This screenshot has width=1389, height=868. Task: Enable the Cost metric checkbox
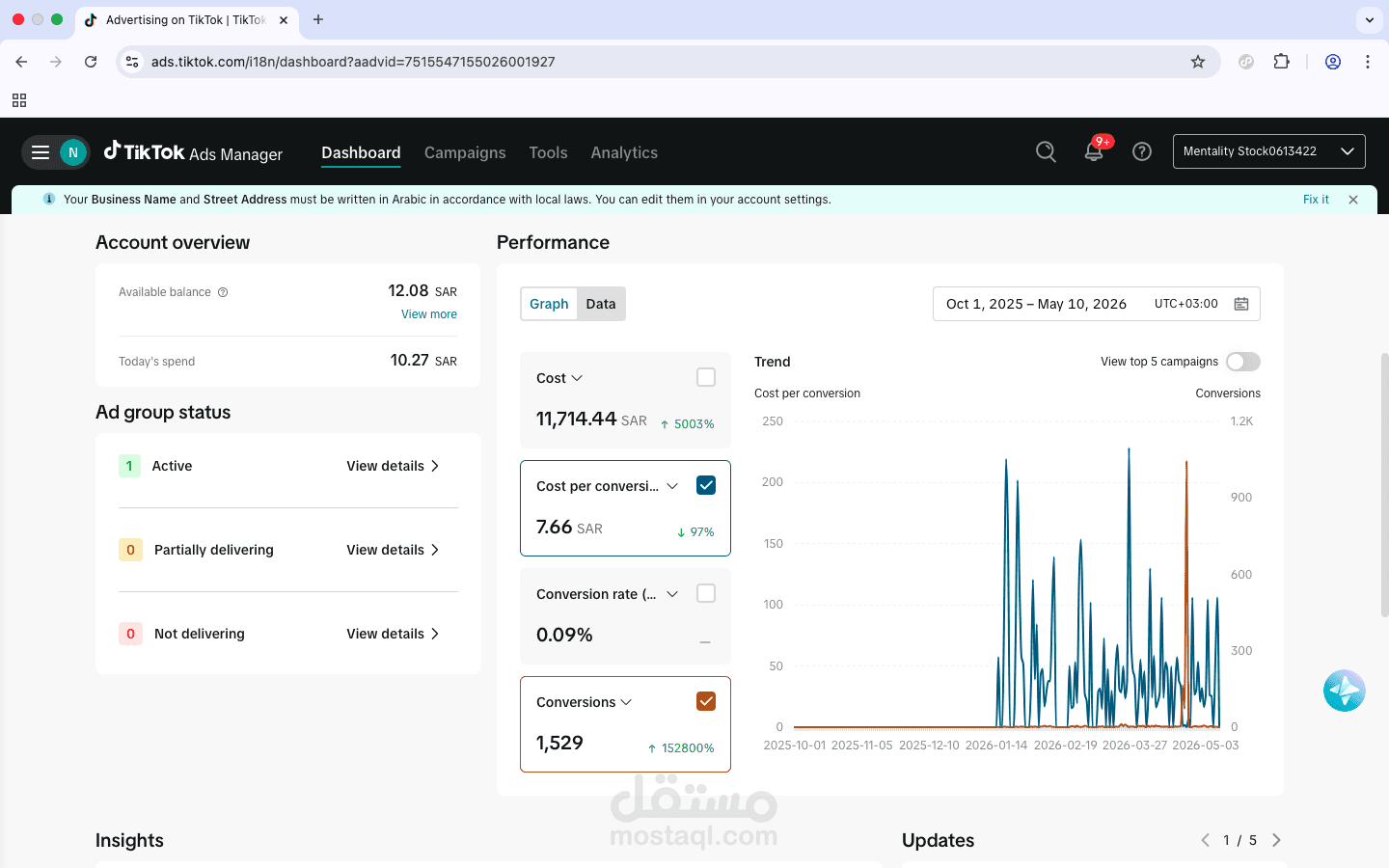tap(706, 377)
